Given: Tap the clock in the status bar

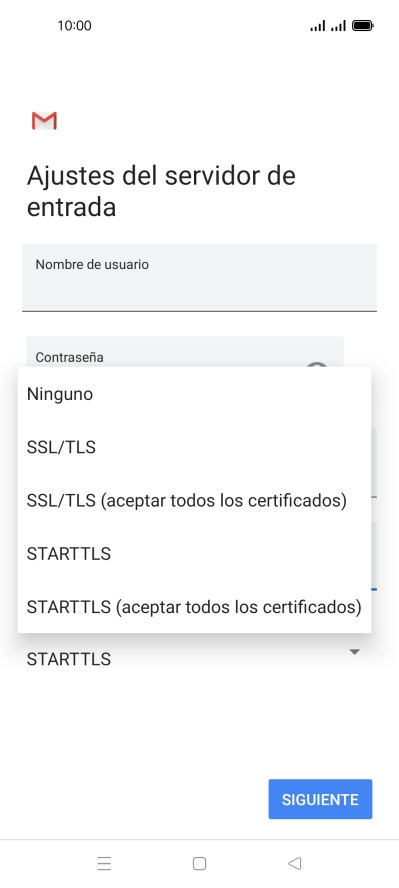Looking at the screenshot, I should pyautogui.click(x=74, y=25).
